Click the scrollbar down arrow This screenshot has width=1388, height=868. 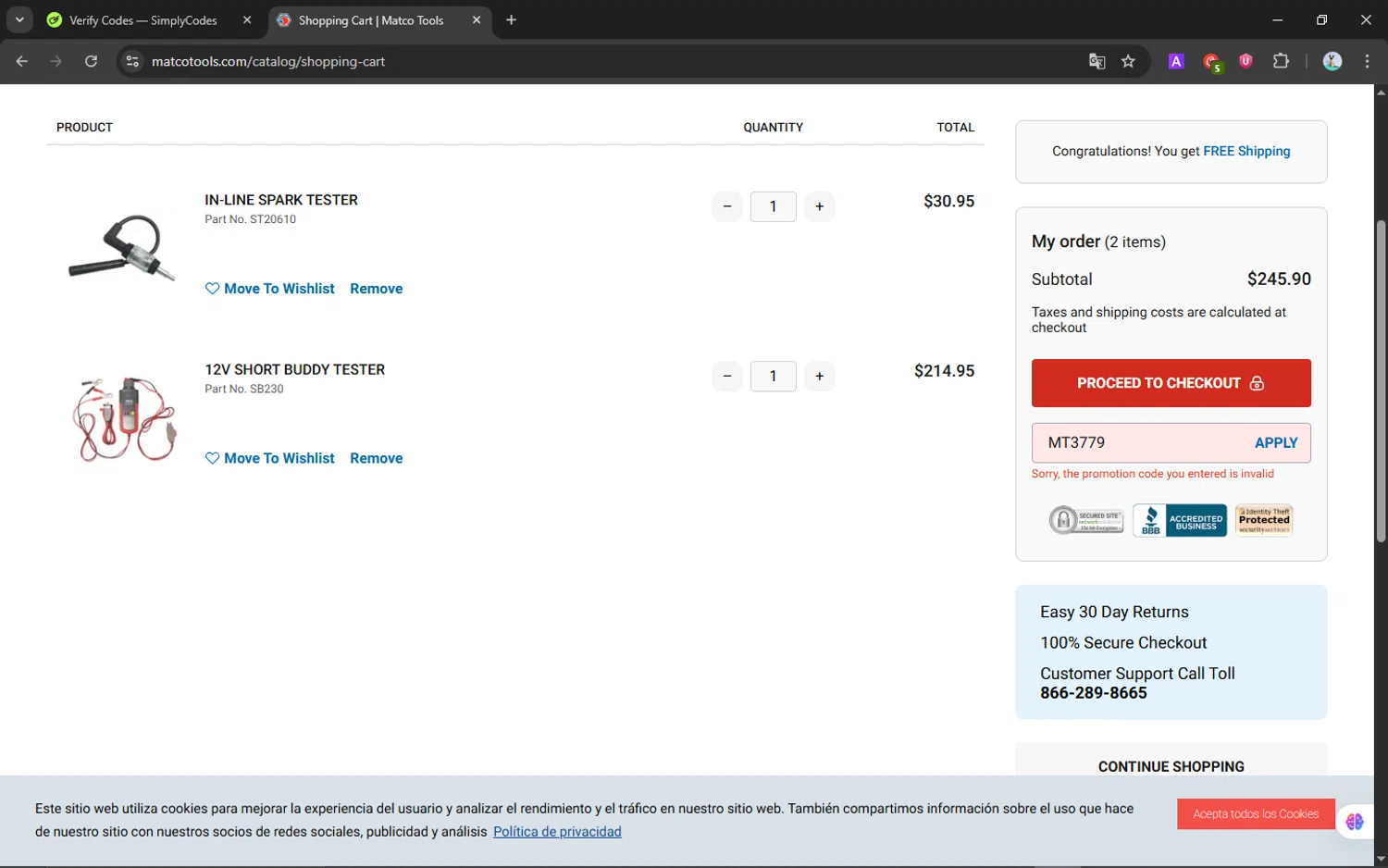coord(1381,860)
